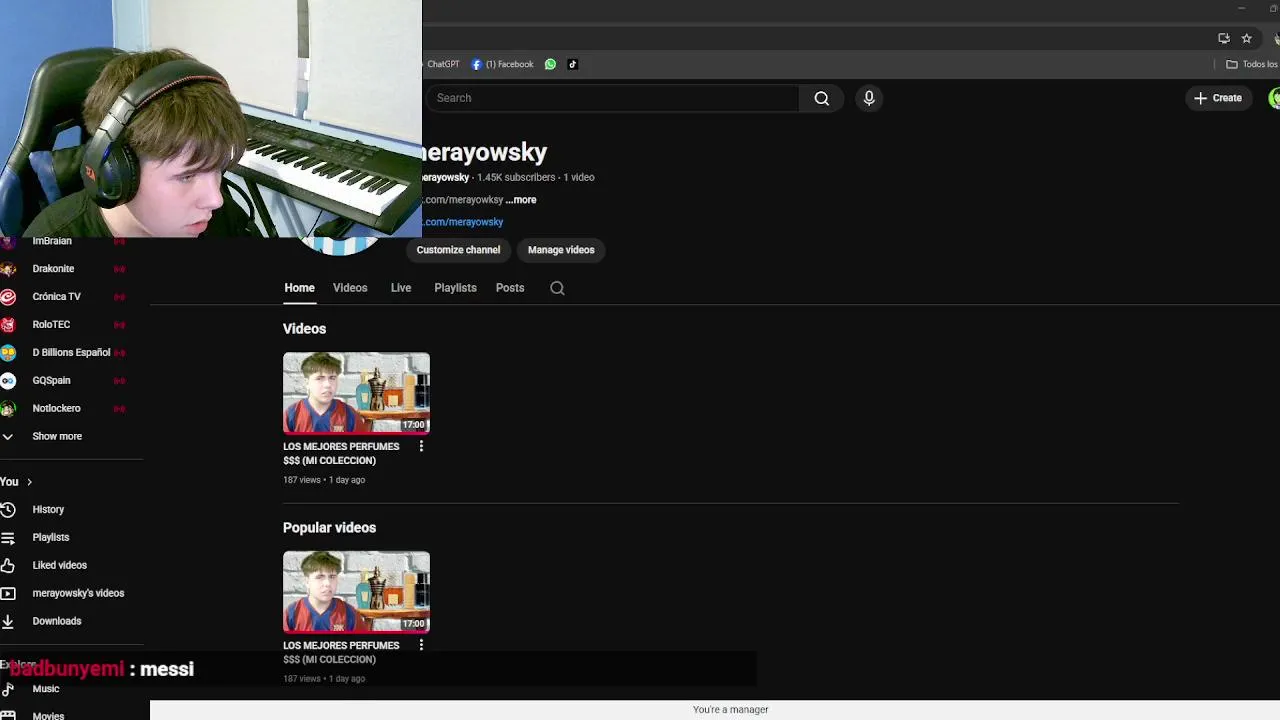Click the You're a manager notice
The image size is (1280, 720).
[x=730, y=710]
